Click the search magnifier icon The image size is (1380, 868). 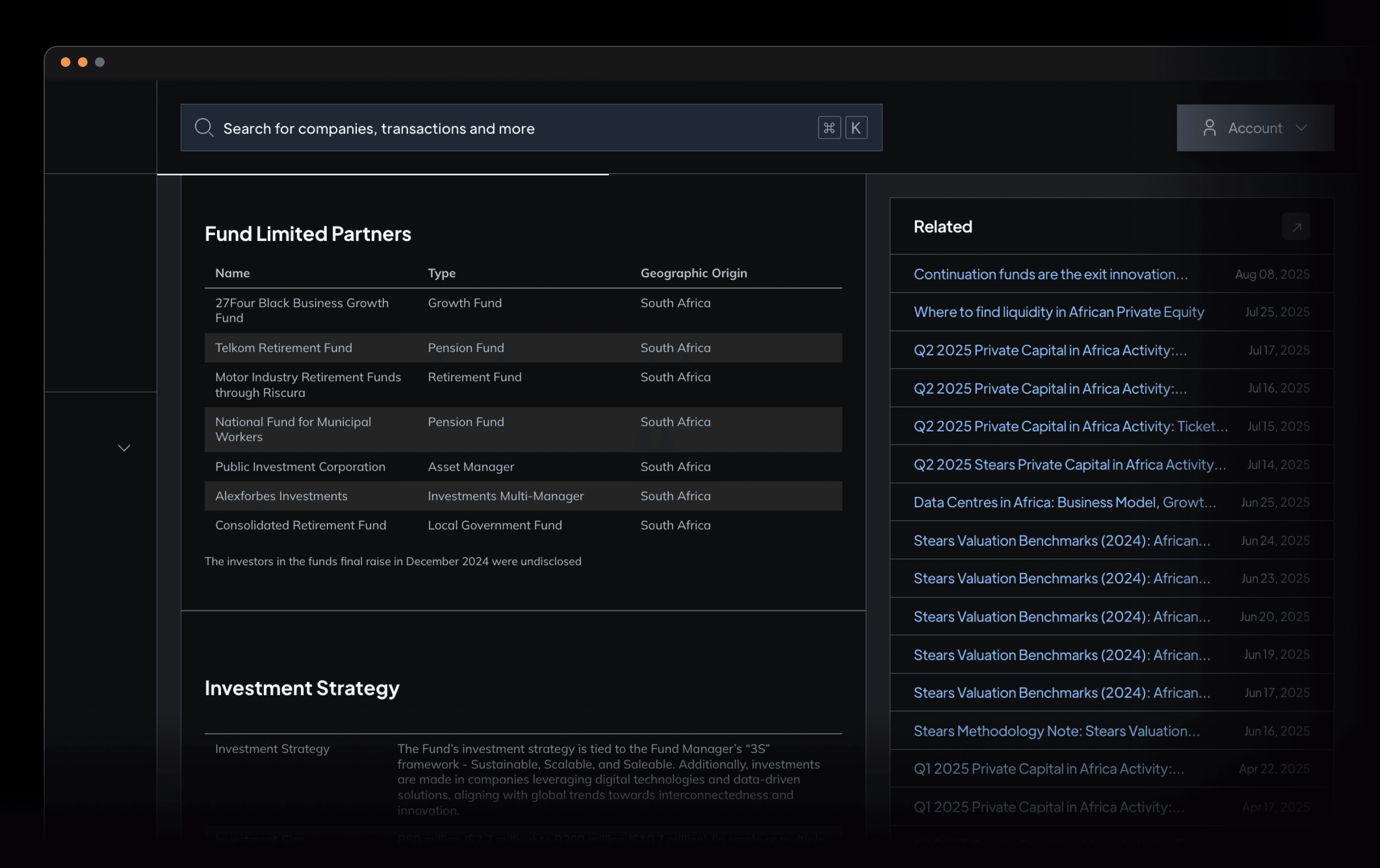[x=204, y=128]
